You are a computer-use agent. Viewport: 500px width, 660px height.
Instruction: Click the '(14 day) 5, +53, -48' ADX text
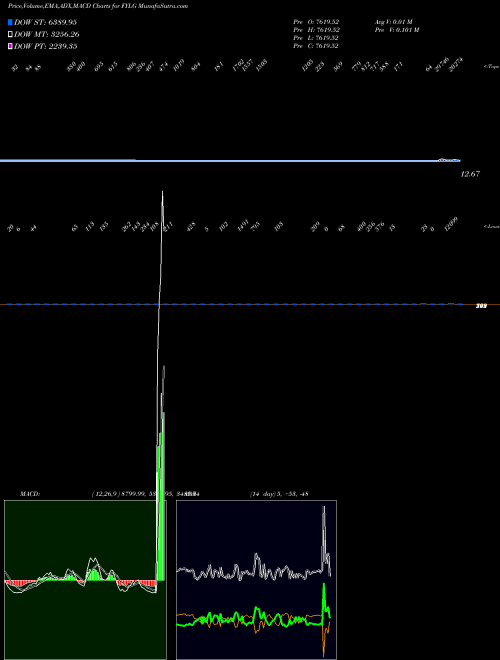[279, 494]
